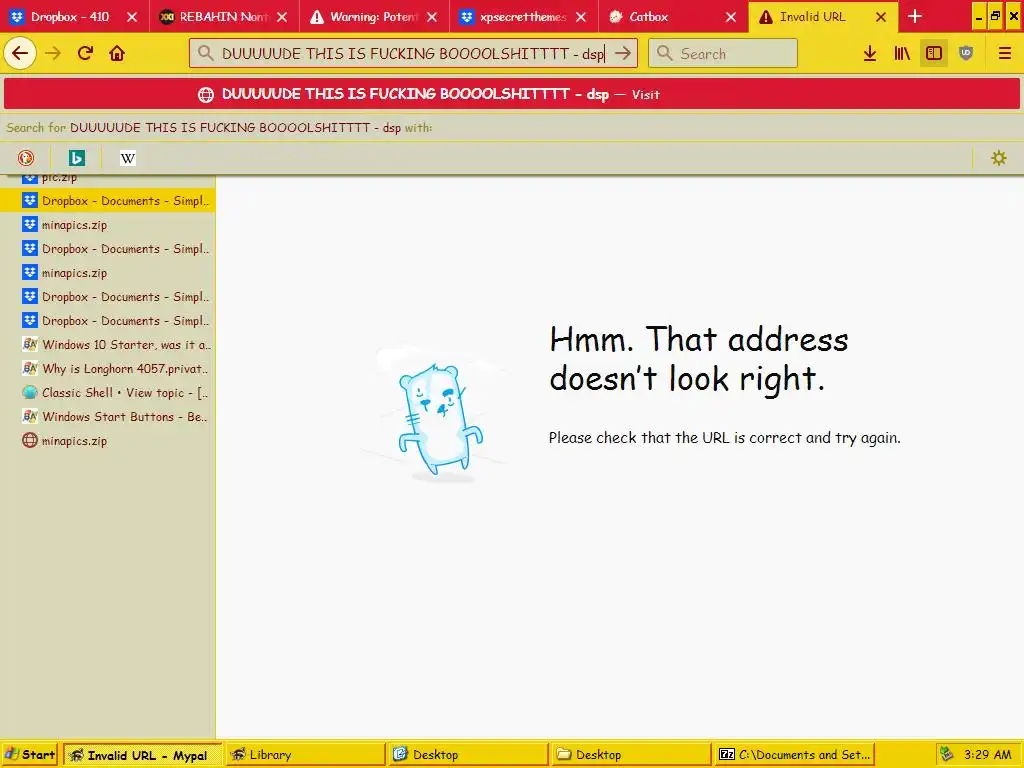1024x768 pixels.
Task: Go to the home page icon
Action: coord(117,53)
